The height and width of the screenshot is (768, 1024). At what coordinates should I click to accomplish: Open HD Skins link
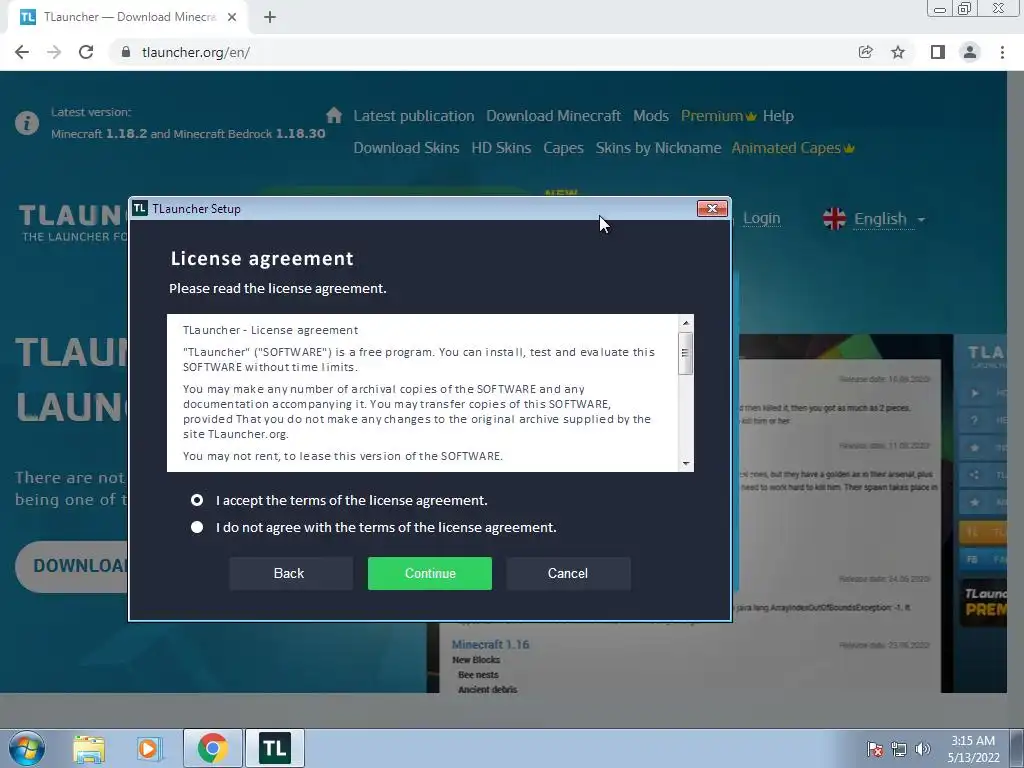[501, 148]
